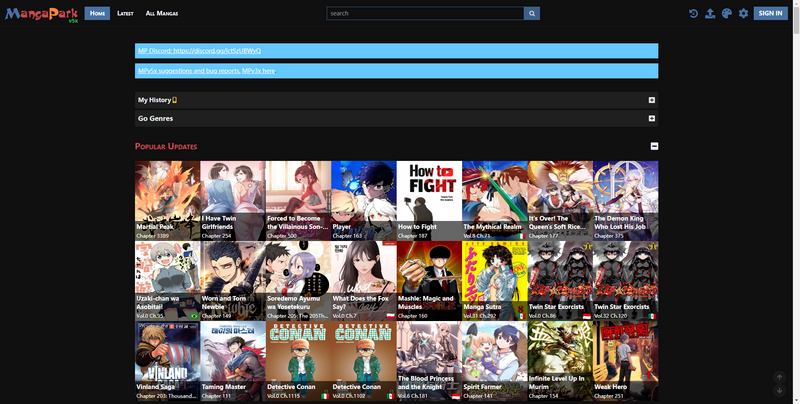Click the device icon beside My History
800x404 pixels.
tap(174, 100)
